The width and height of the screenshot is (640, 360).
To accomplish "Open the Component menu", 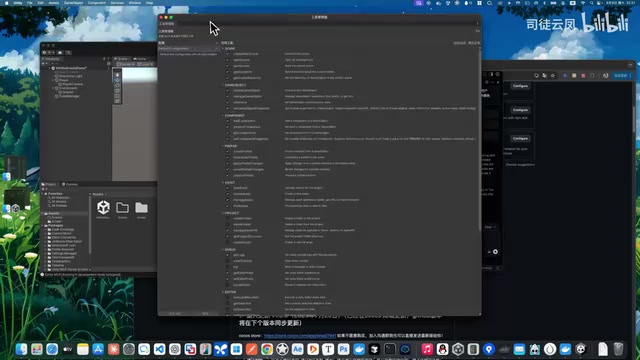I will [x=97, y=2].
